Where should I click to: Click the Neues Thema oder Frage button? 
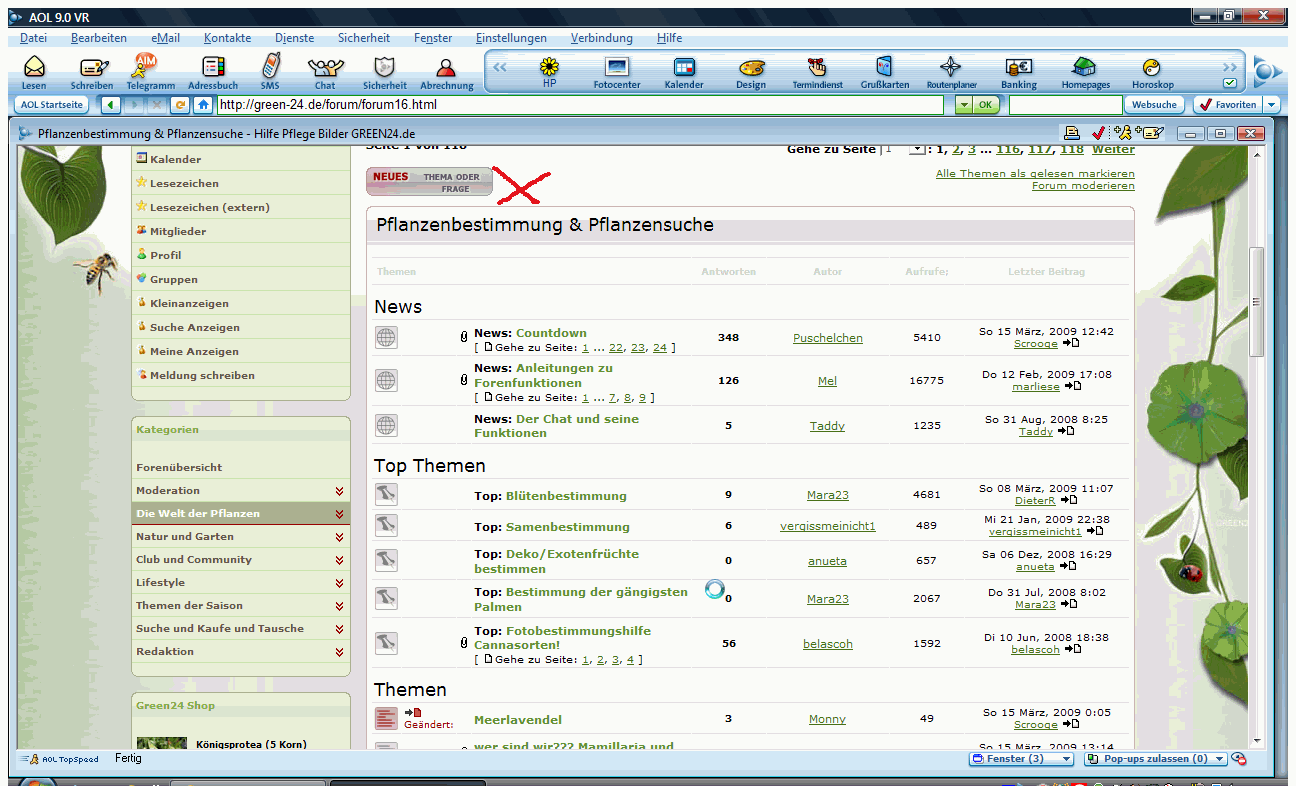(429, 182)
